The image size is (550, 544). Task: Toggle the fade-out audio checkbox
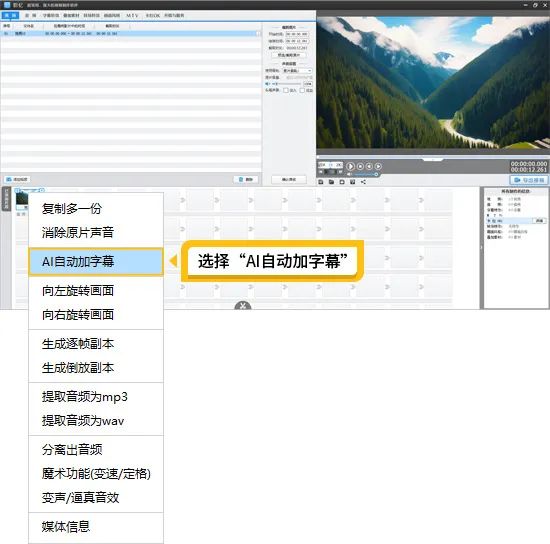click(302, 90)
